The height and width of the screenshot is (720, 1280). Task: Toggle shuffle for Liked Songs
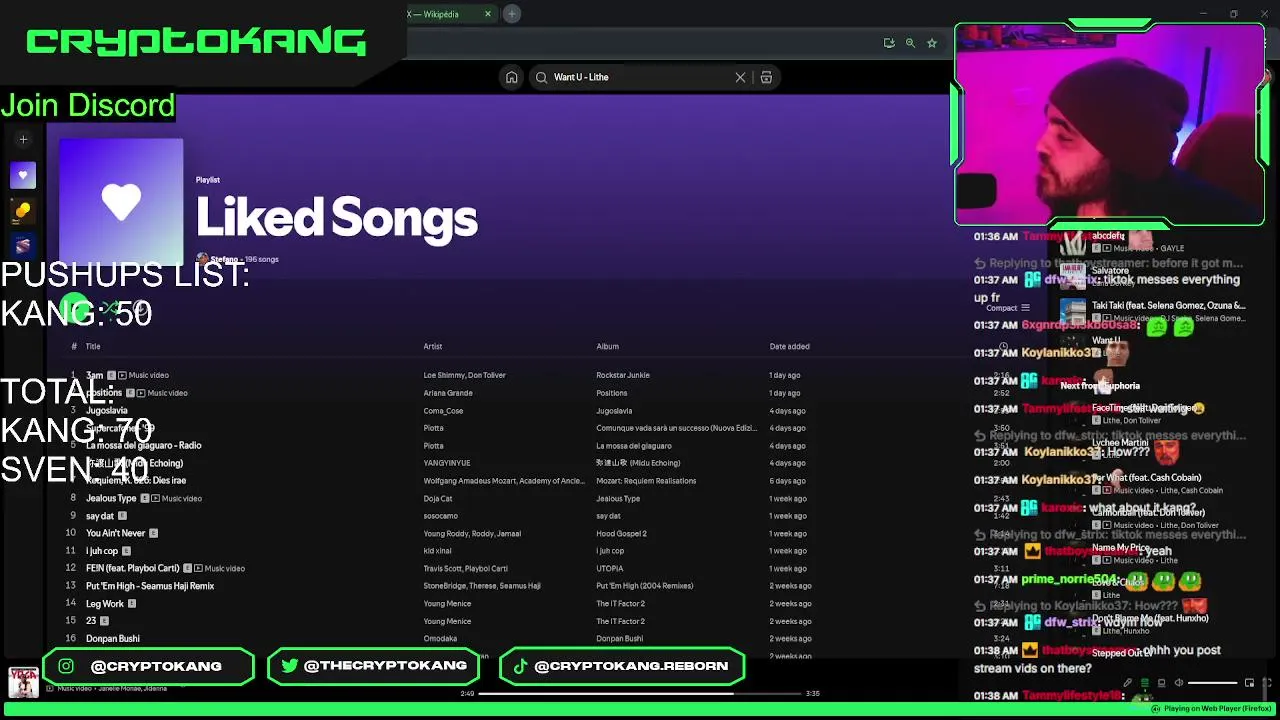coord(110,308)
